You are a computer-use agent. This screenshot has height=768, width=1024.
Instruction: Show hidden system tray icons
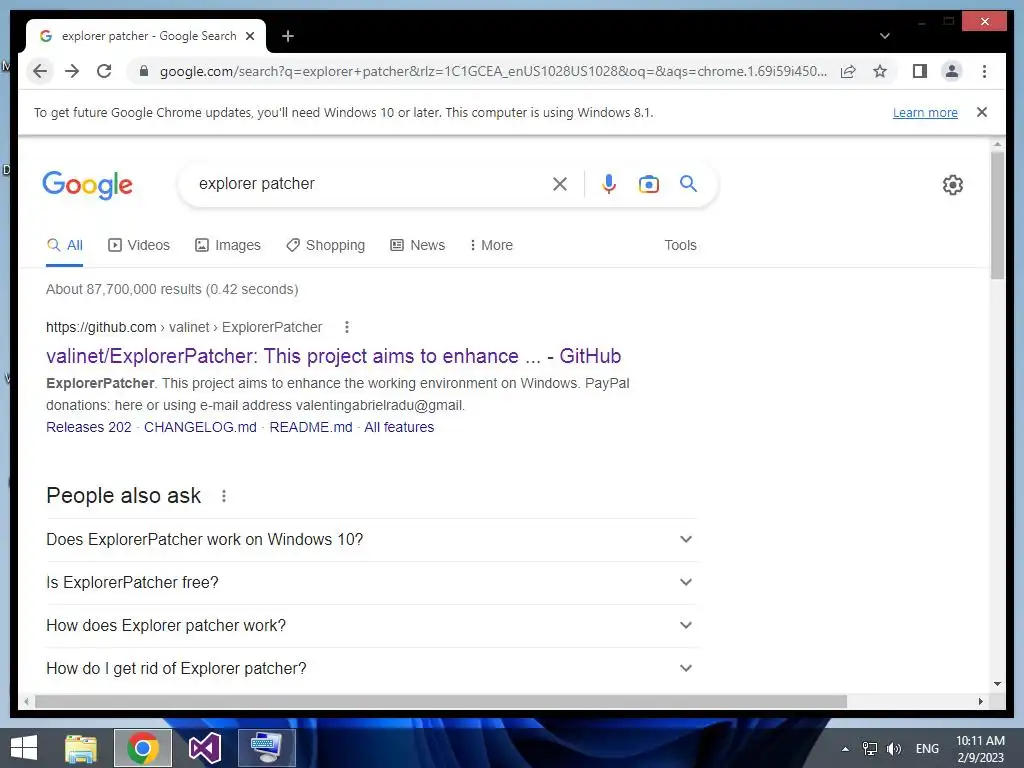[845, 749]
